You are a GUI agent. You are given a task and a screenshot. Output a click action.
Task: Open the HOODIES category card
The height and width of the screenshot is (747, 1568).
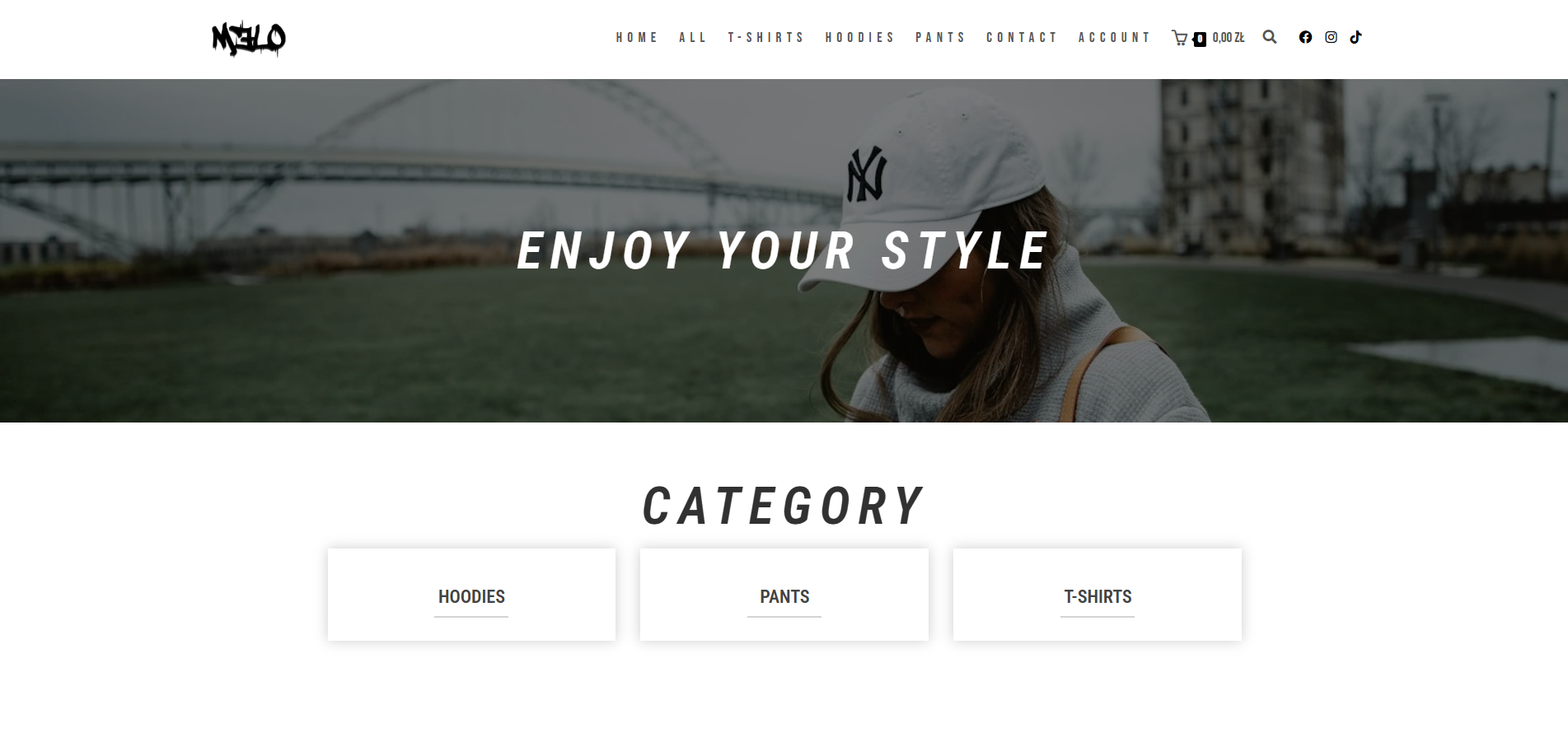click(x=471, y=595)
